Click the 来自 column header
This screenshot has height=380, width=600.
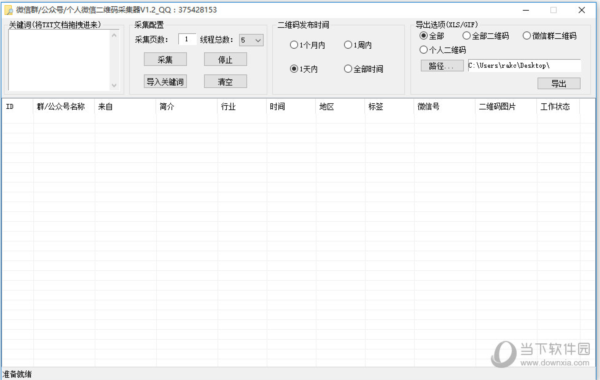[x=126, y=107]
